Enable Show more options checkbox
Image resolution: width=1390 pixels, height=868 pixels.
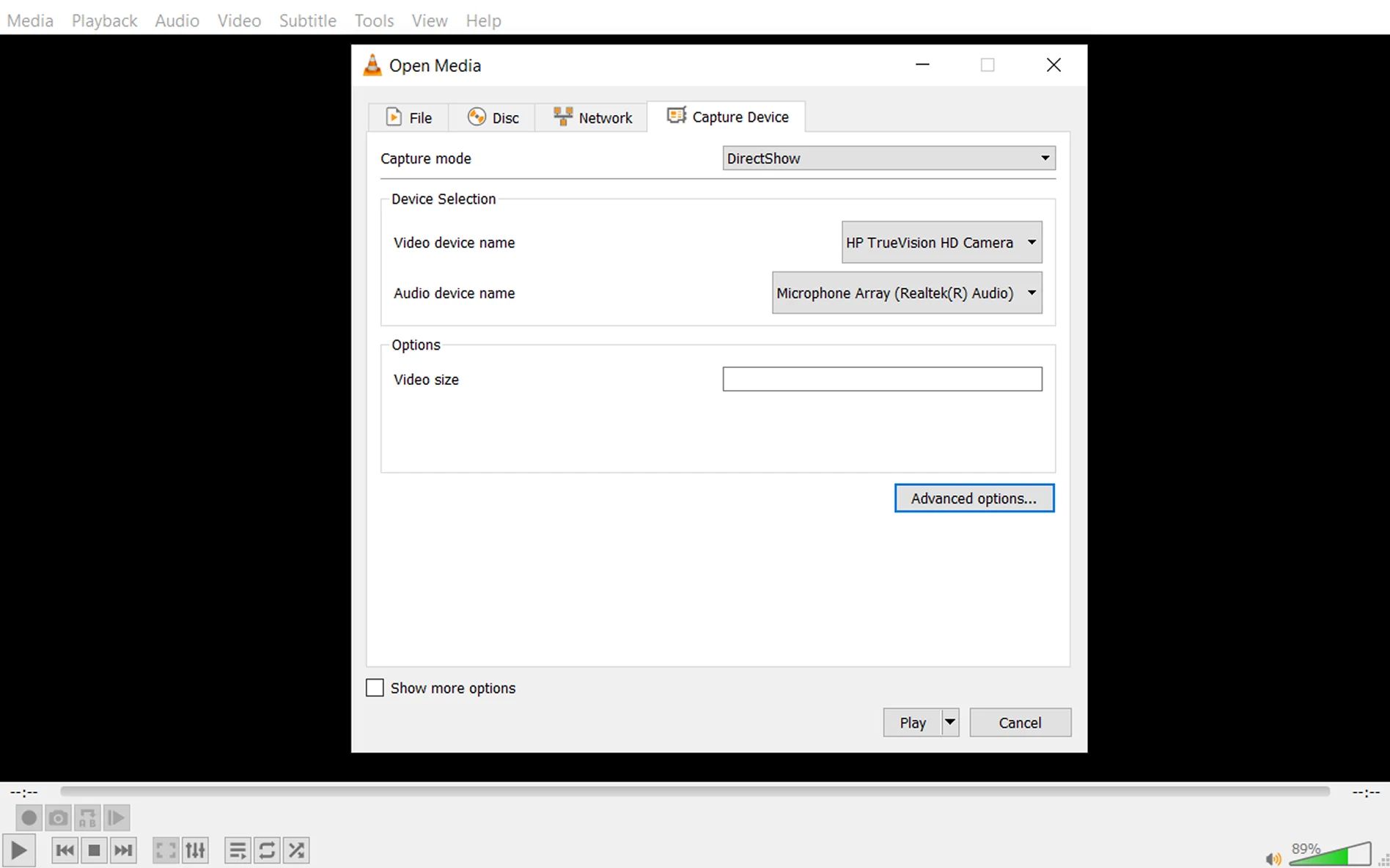click(375, 688)
